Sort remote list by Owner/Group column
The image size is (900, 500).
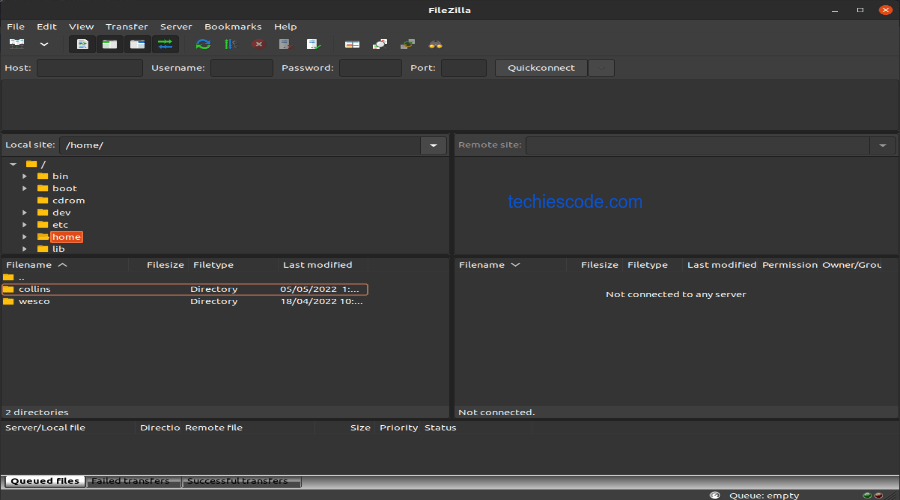pos(852,265)
